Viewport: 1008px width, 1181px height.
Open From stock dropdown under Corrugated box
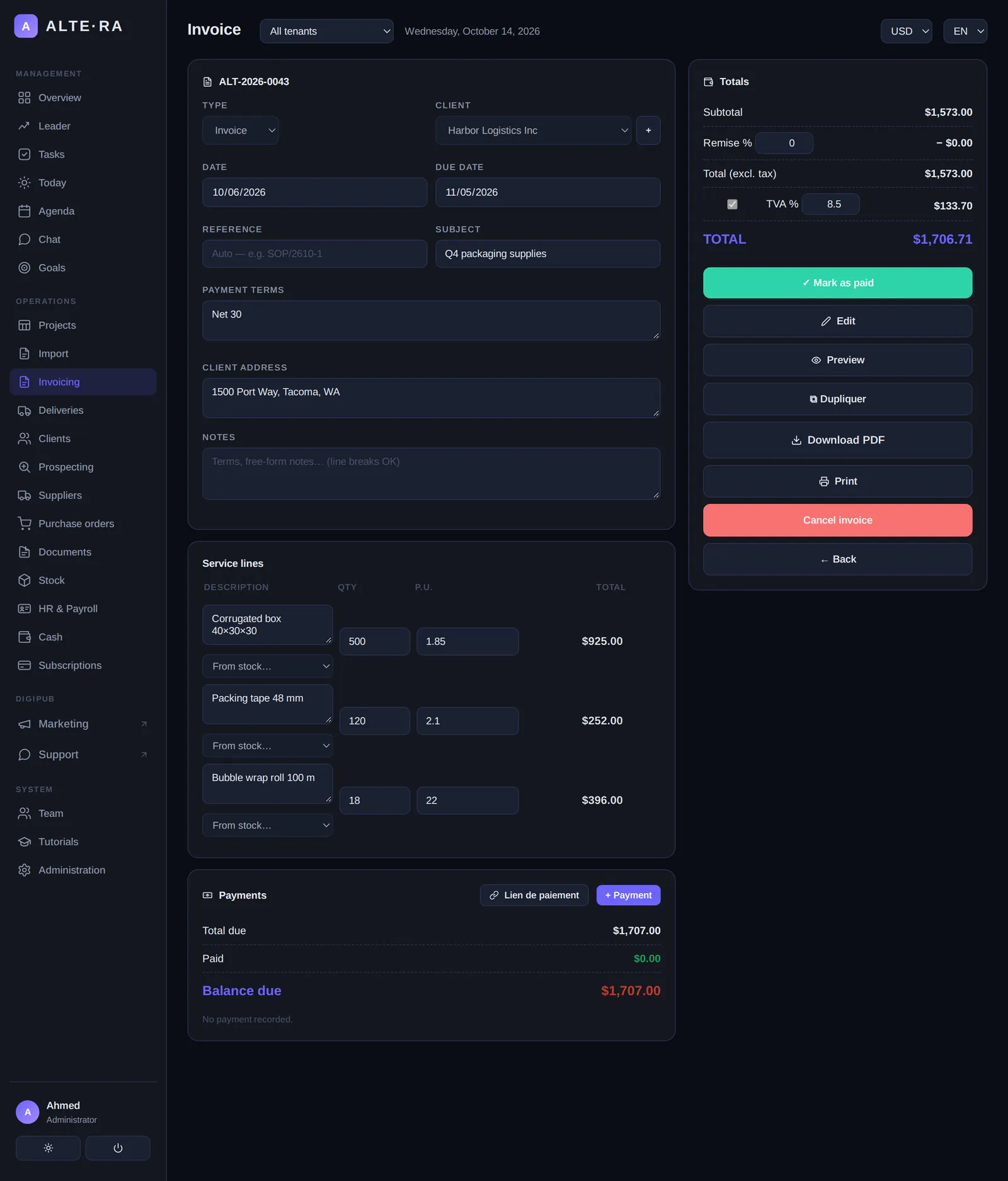point(268,666)
